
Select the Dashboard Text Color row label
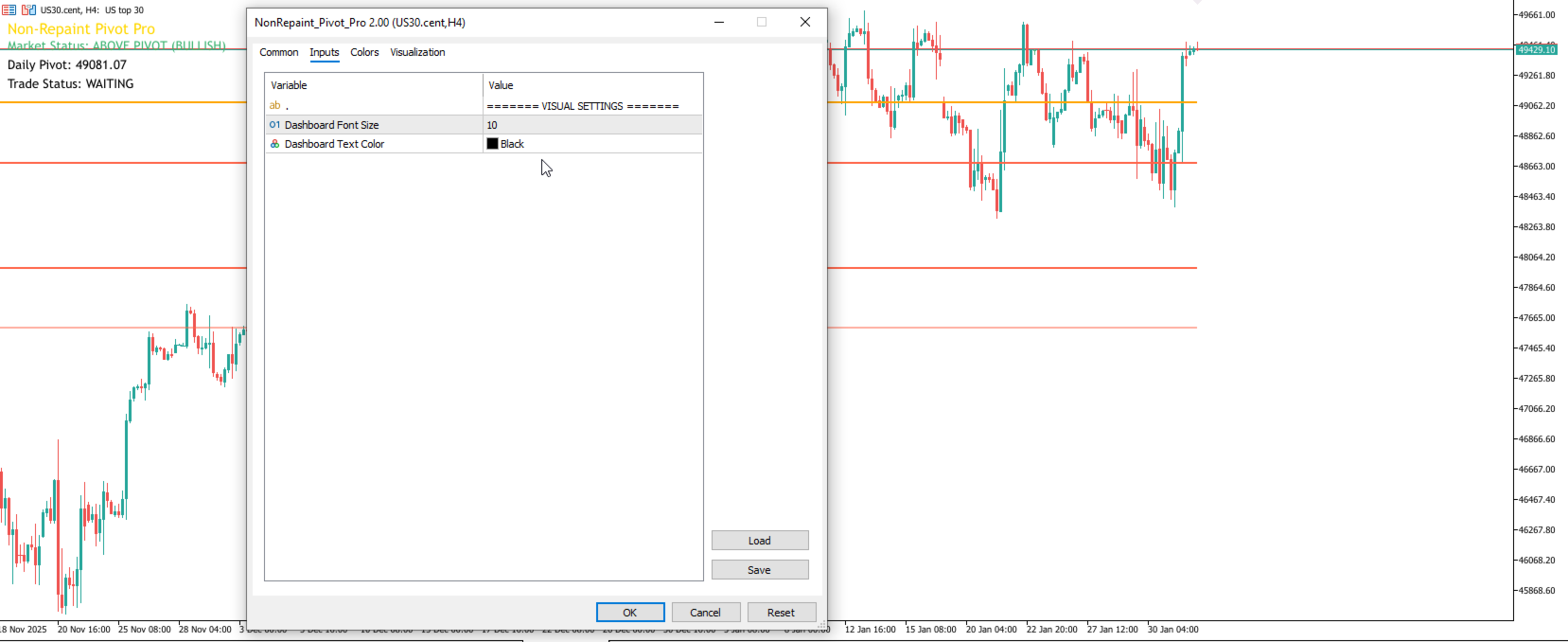[334, 144]
